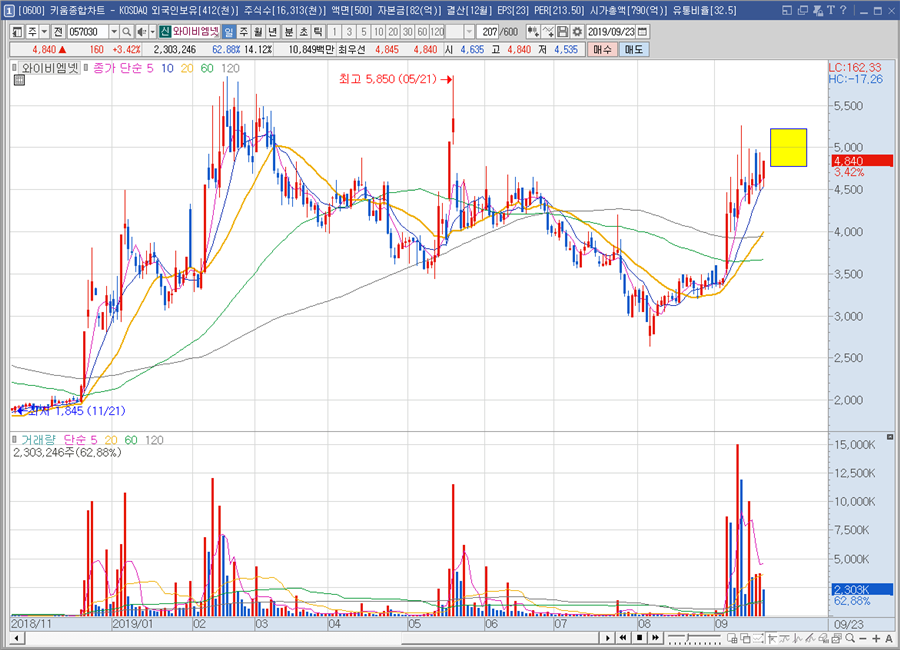Viewport: 900px width, 650px height.
Task: Click the 와이비엠넷 stock name button in toolbar
Action: [x=196, y=32]
